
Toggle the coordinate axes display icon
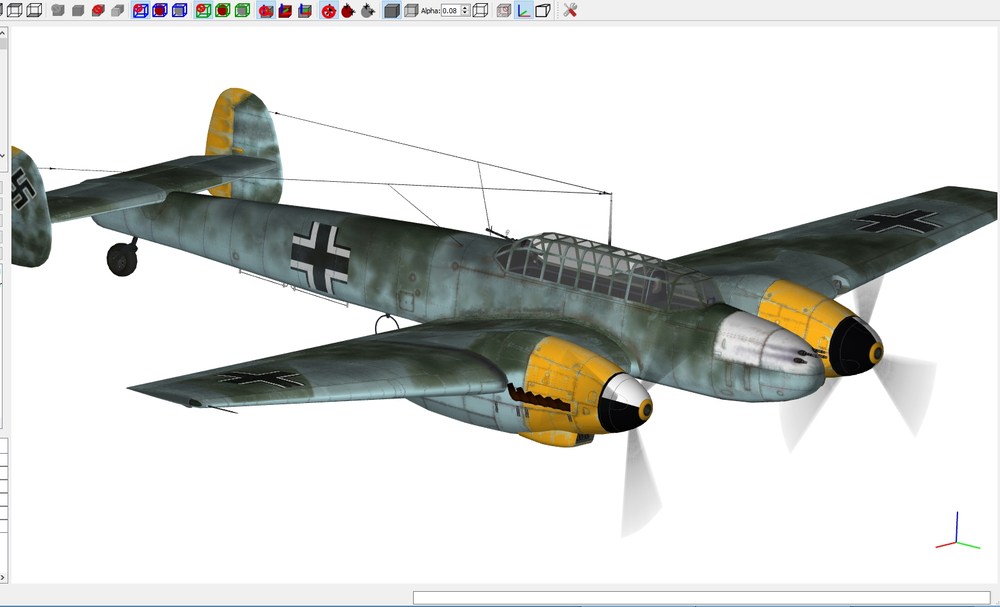(524, 10)
